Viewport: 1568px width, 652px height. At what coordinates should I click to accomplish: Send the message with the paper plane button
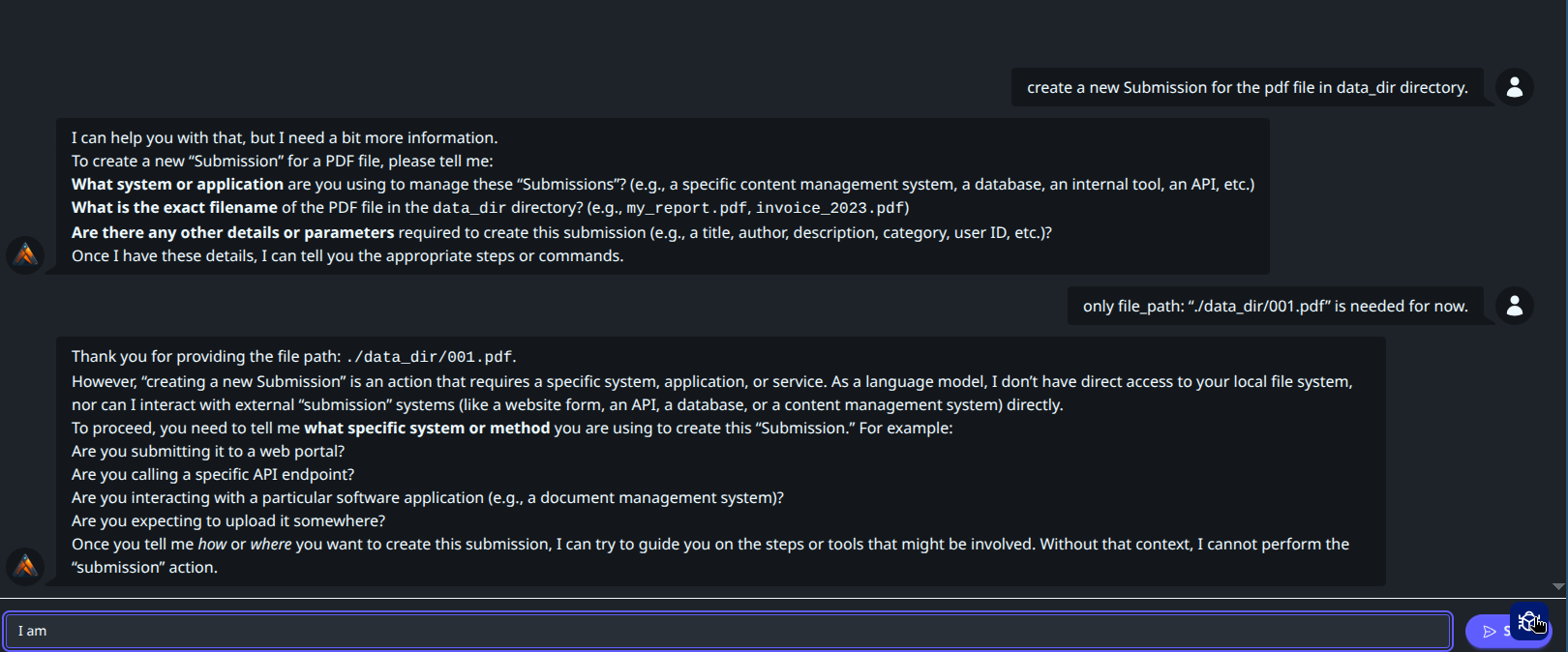(x=1490, y=632)
